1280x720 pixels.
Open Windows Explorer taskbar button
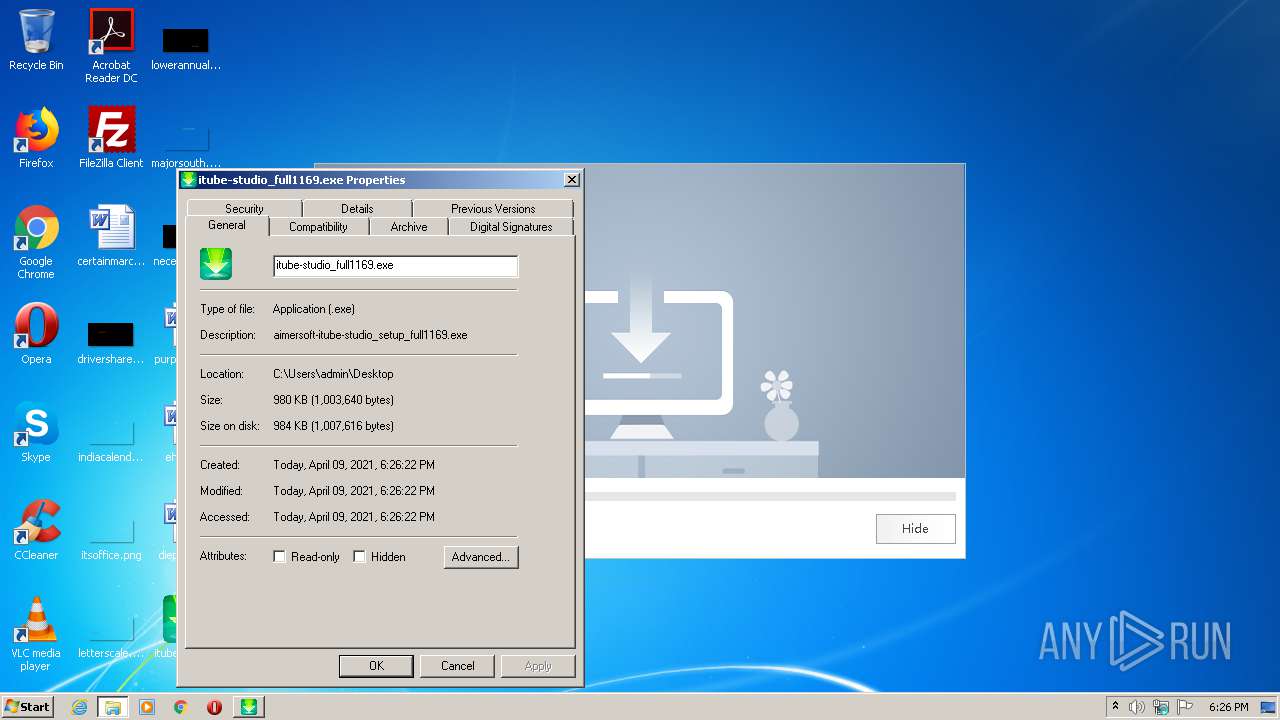[x=112, y=707]
